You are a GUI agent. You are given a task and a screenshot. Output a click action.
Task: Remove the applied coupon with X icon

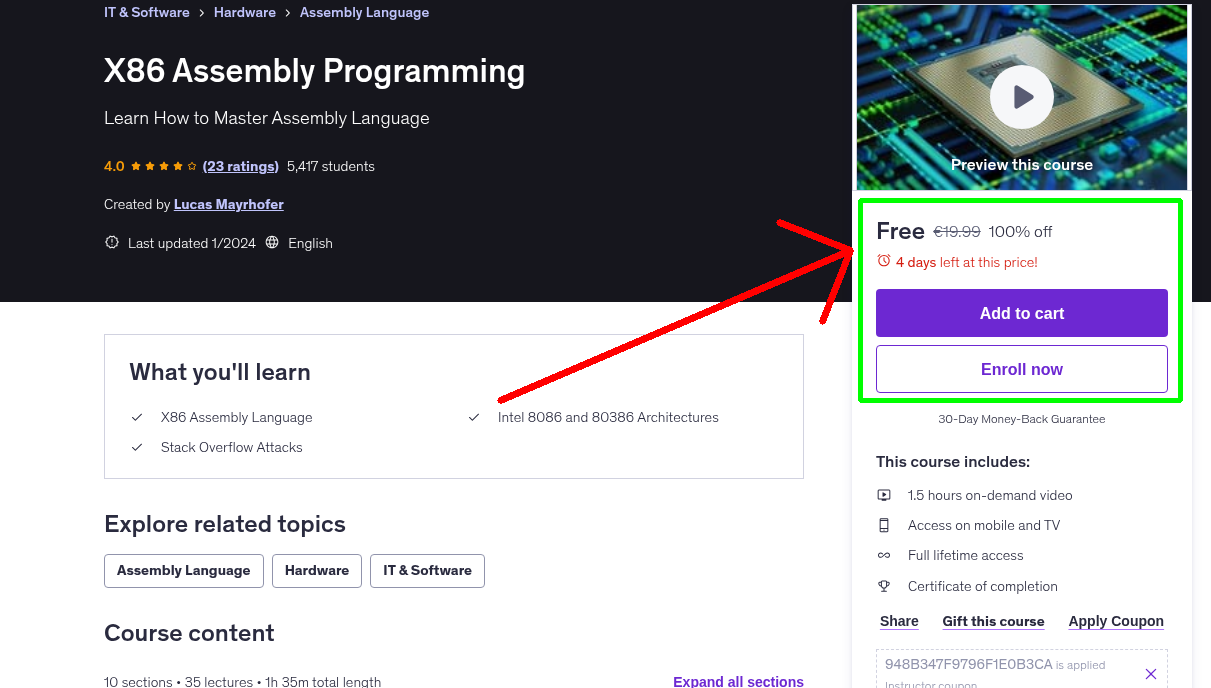pos(1150,674)
